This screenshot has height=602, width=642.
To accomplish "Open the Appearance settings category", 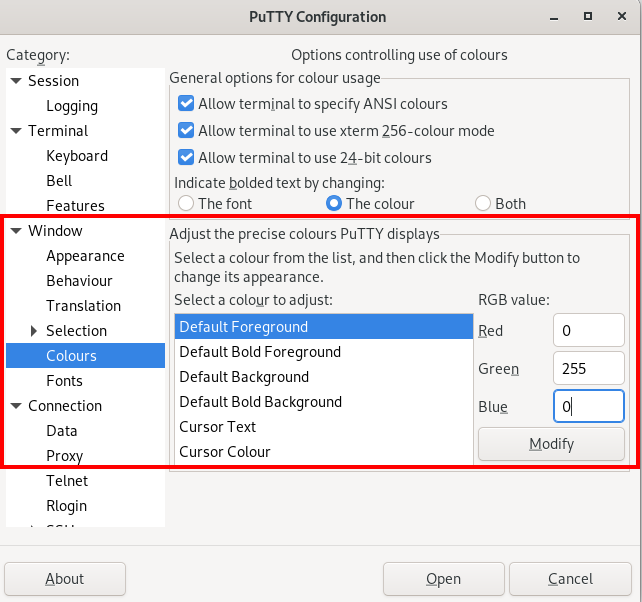I will (x=85, y=256).
